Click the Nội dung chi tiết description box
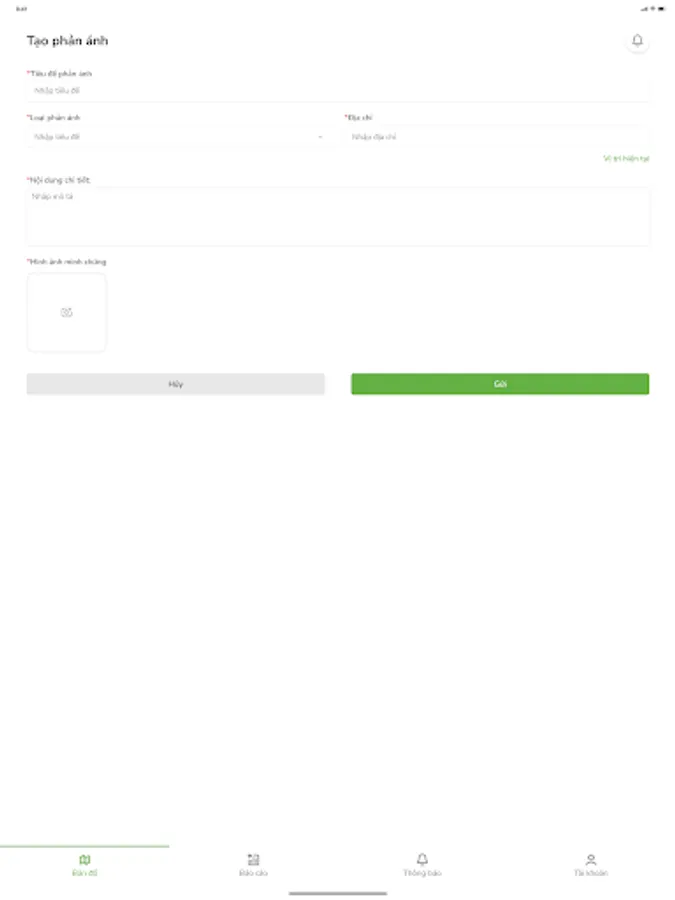Viewport: 675px width, 900px height. 337,215
